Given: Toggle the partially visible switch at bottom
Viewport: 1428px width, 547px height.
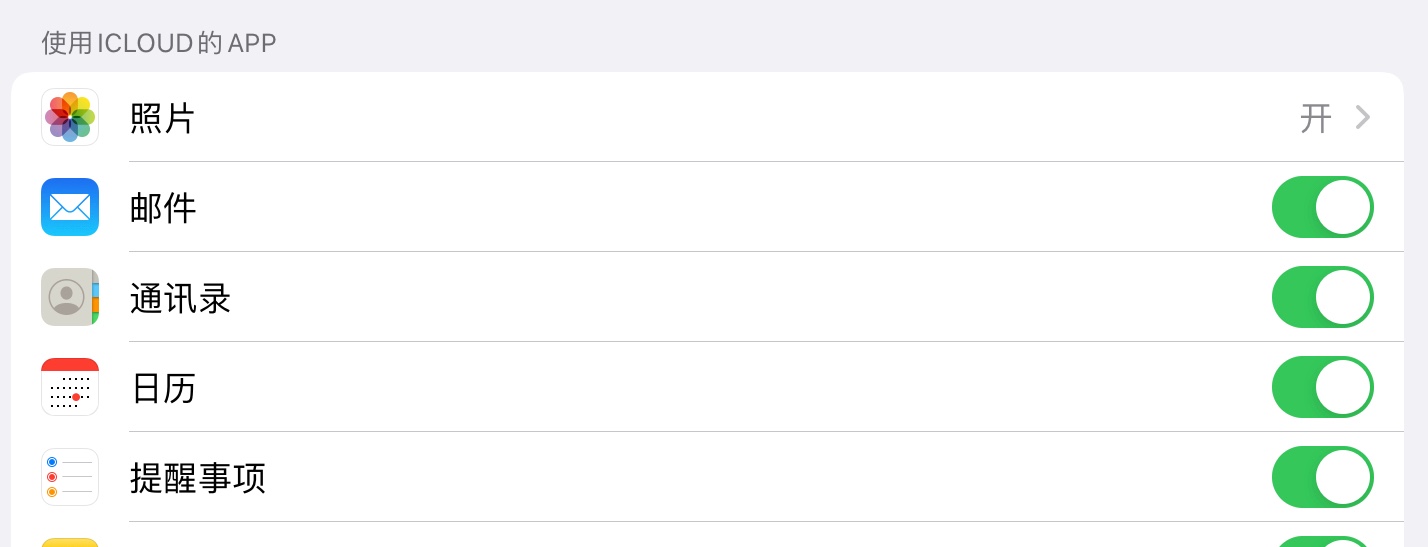Looking at the screenshot, I should pyautogui.click(x=1322, y=542).
